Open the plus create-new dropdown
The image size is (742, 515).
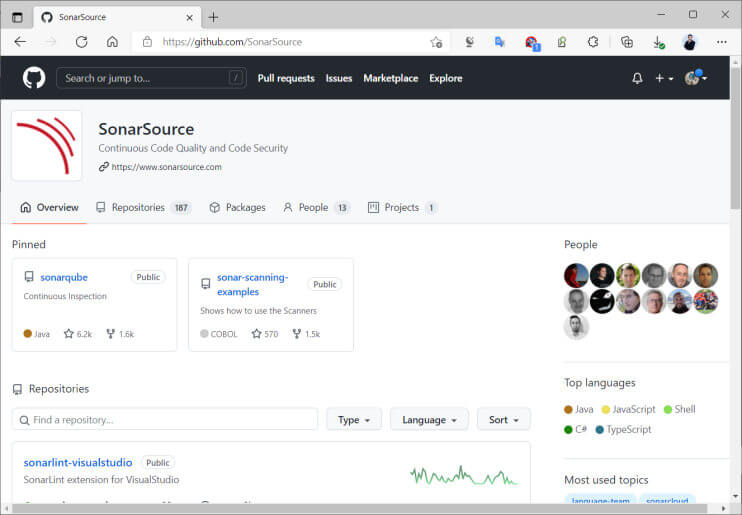(x=664, y=78)
